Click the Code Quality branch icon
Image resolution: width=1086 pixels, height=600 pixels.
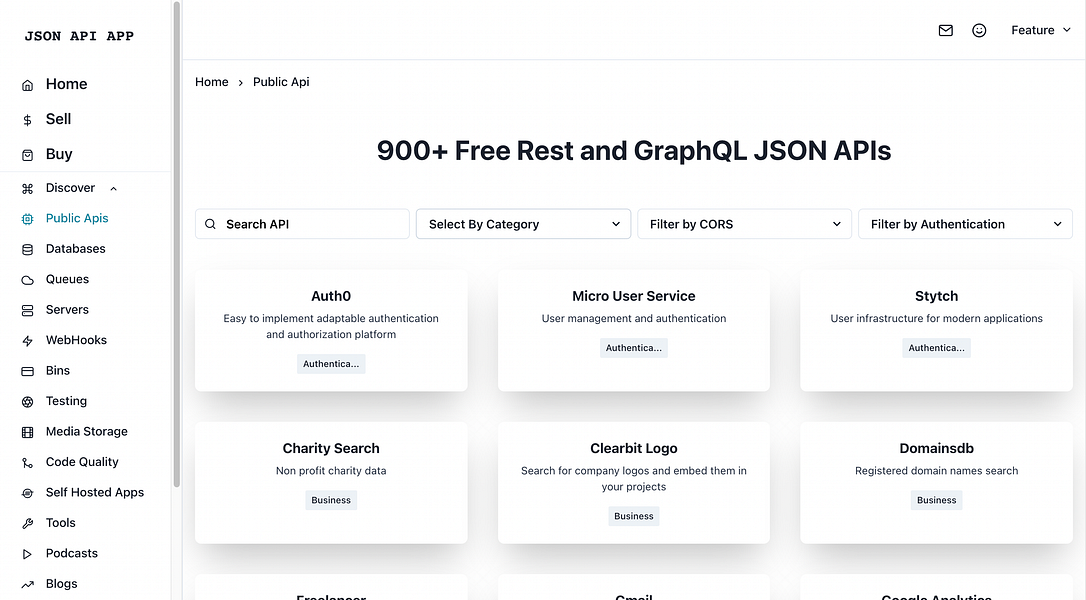click(x=28, y=463)
